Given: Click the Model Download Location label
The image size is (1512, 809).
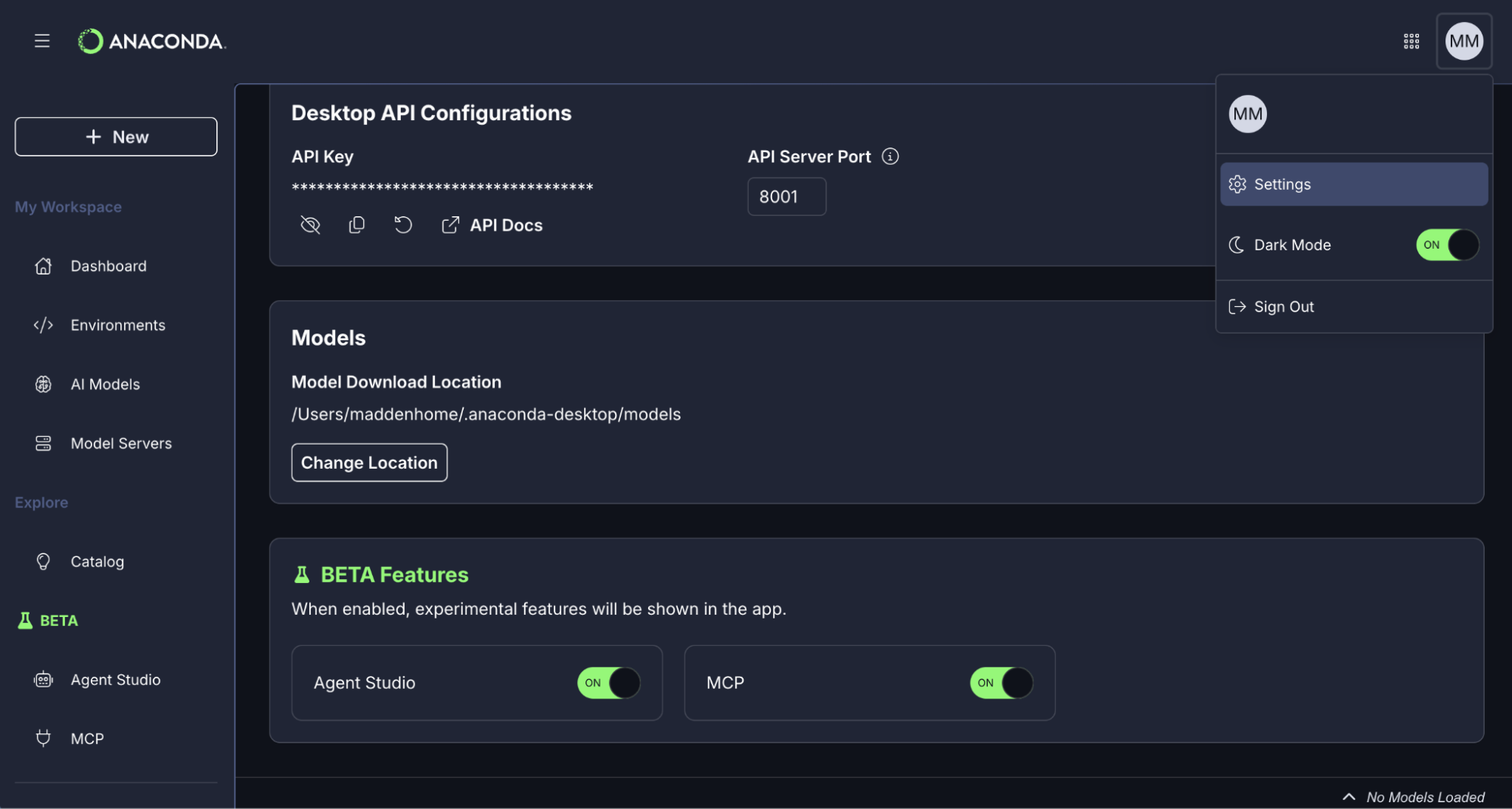Looking at the screenshot, I should click(x=396, y=382).
